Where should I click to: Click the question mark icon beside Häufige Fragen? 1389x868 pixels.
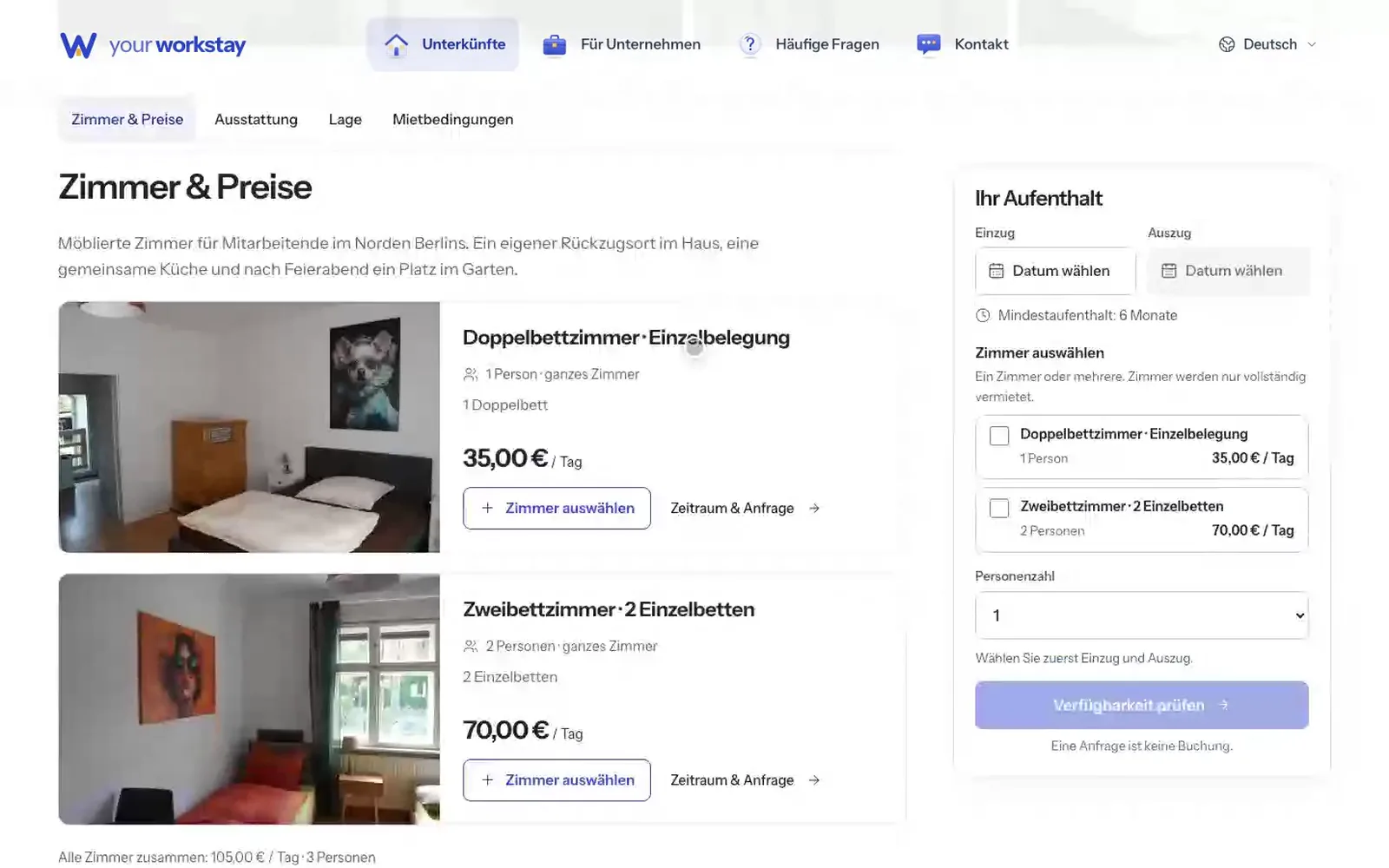[x=750, y=45]
